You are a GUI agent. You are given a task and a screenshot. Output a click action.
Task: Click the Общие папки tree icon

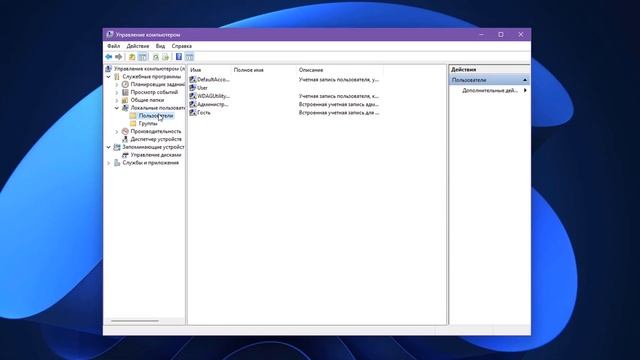(x=125, y=100)
